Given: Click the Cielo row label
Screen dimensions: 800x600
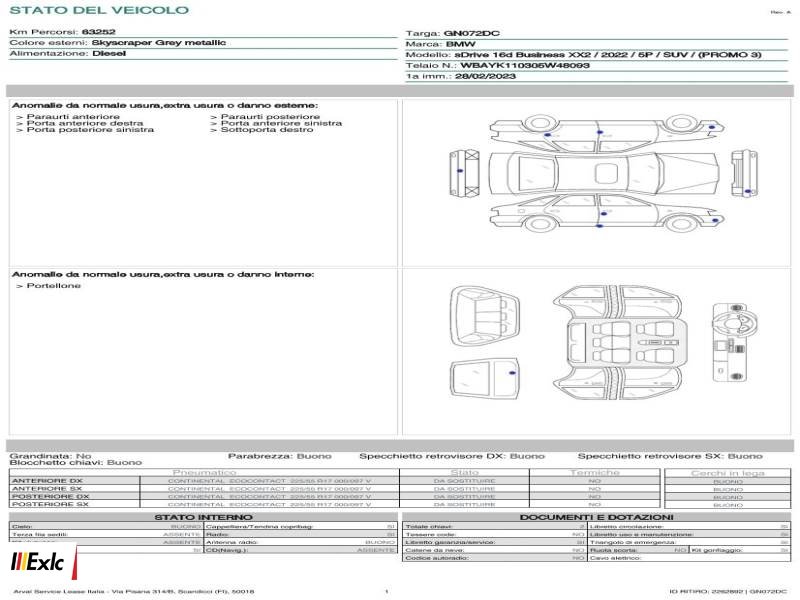Looking at the screenshot, I should [x=22, y=527].
